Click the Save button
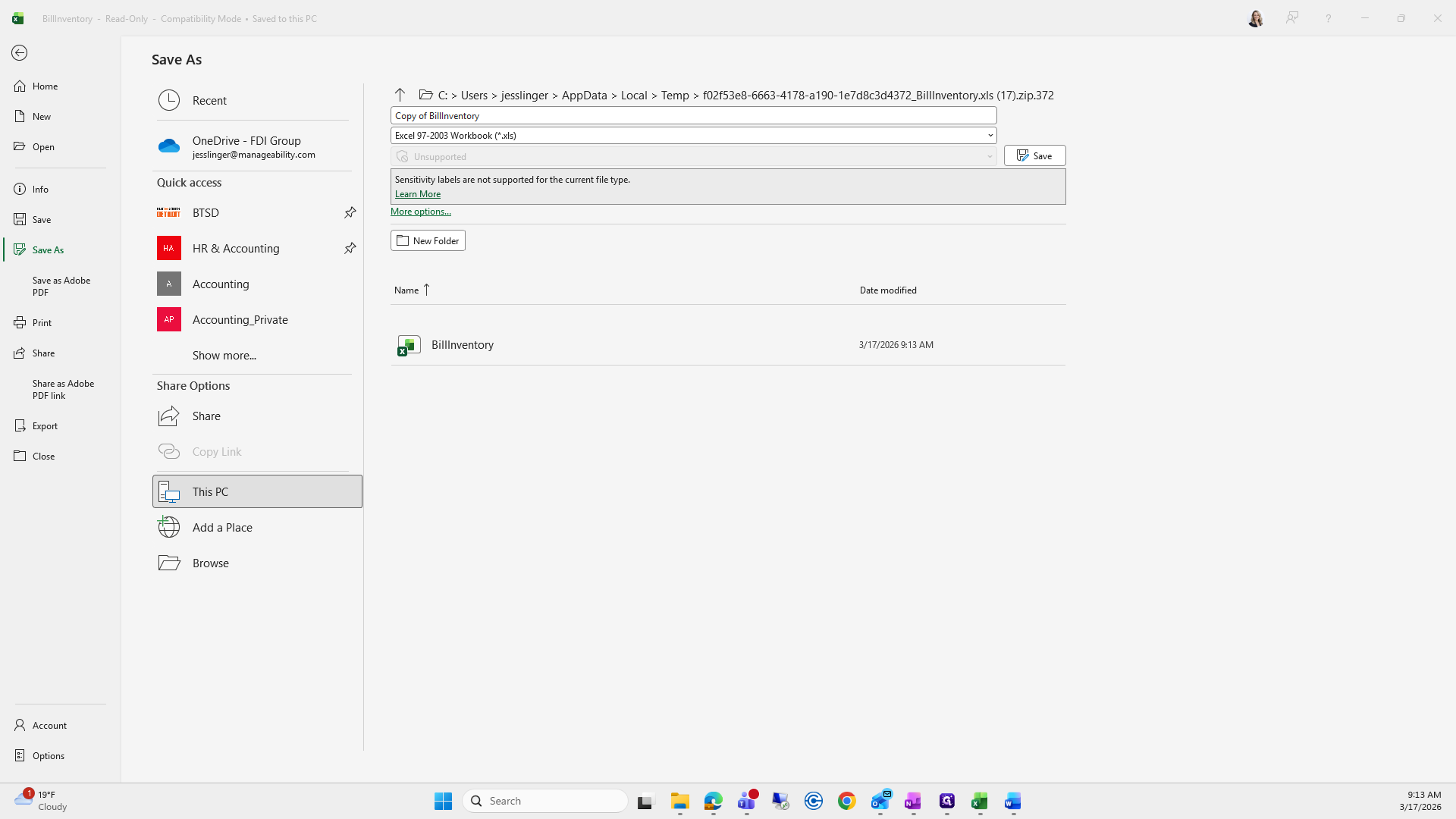 [1034, 155]
